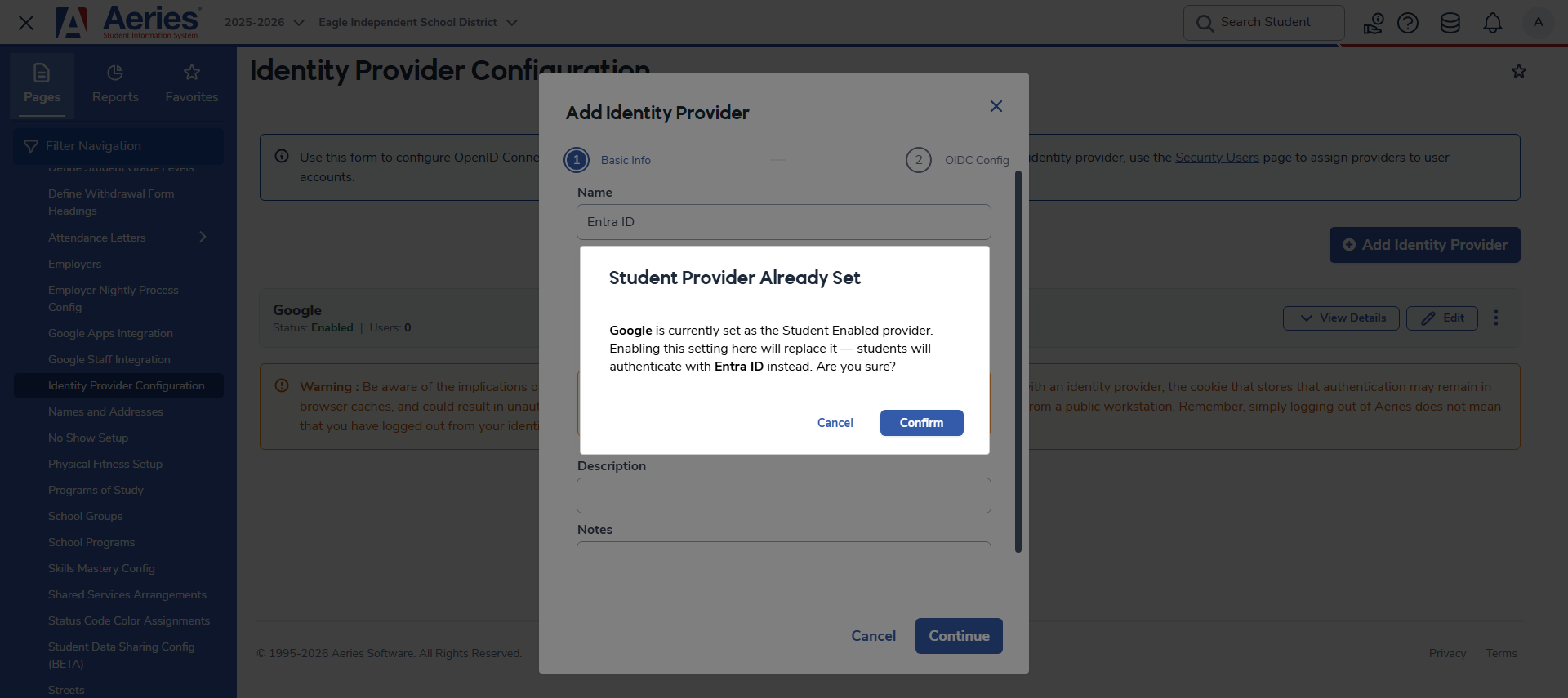
Task: Click the three-dot menu beside Edit
Action: [x=1497, y=318]
